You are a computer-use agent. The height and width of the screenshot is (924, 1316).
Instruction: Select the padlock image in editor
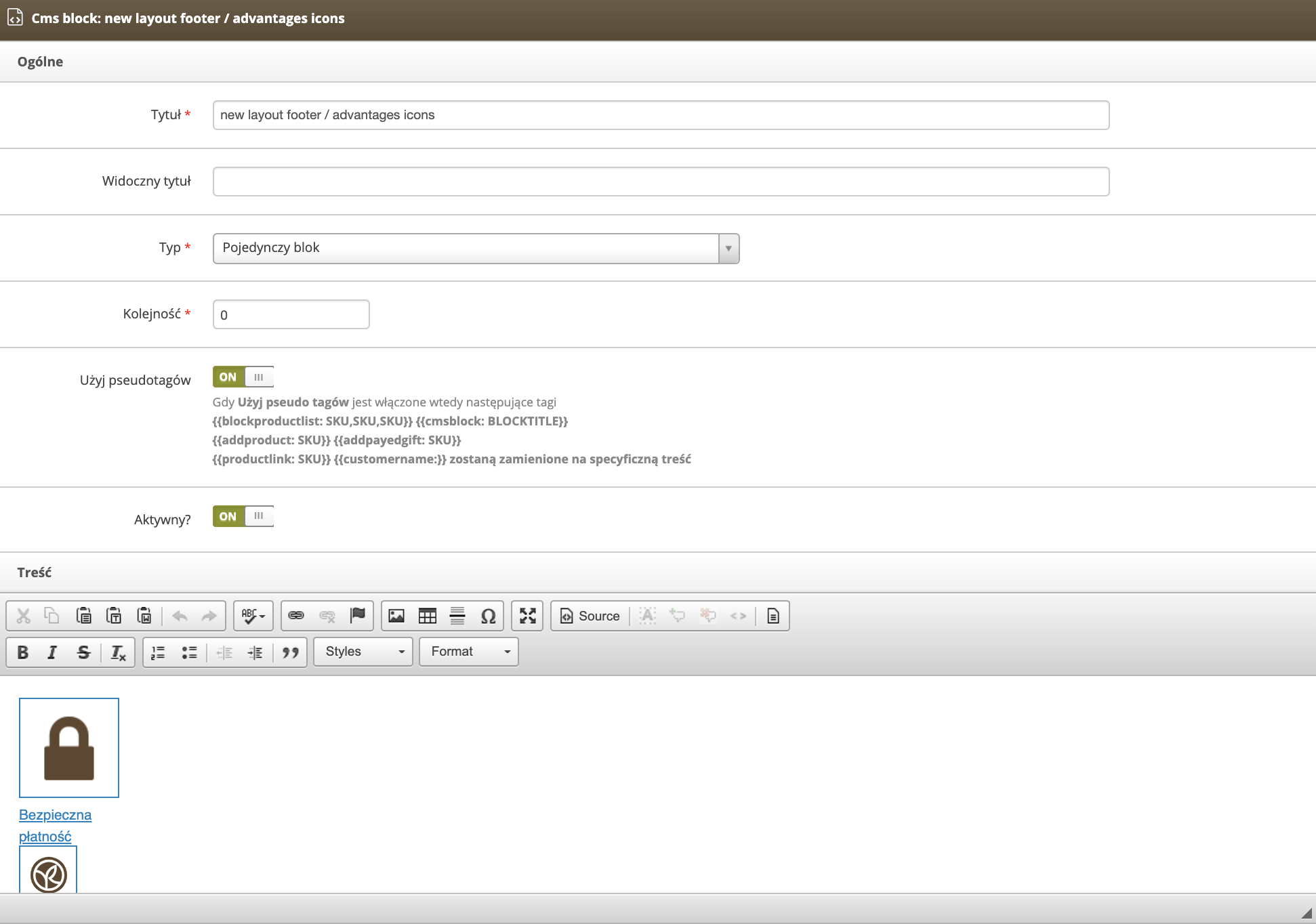click(69, 748)
